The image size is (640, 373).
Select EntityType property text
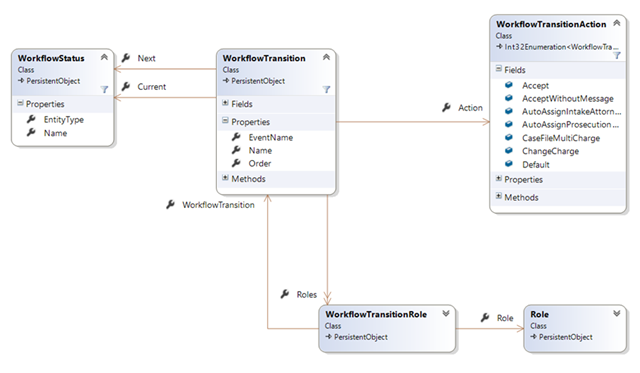(x=64, y=120)
